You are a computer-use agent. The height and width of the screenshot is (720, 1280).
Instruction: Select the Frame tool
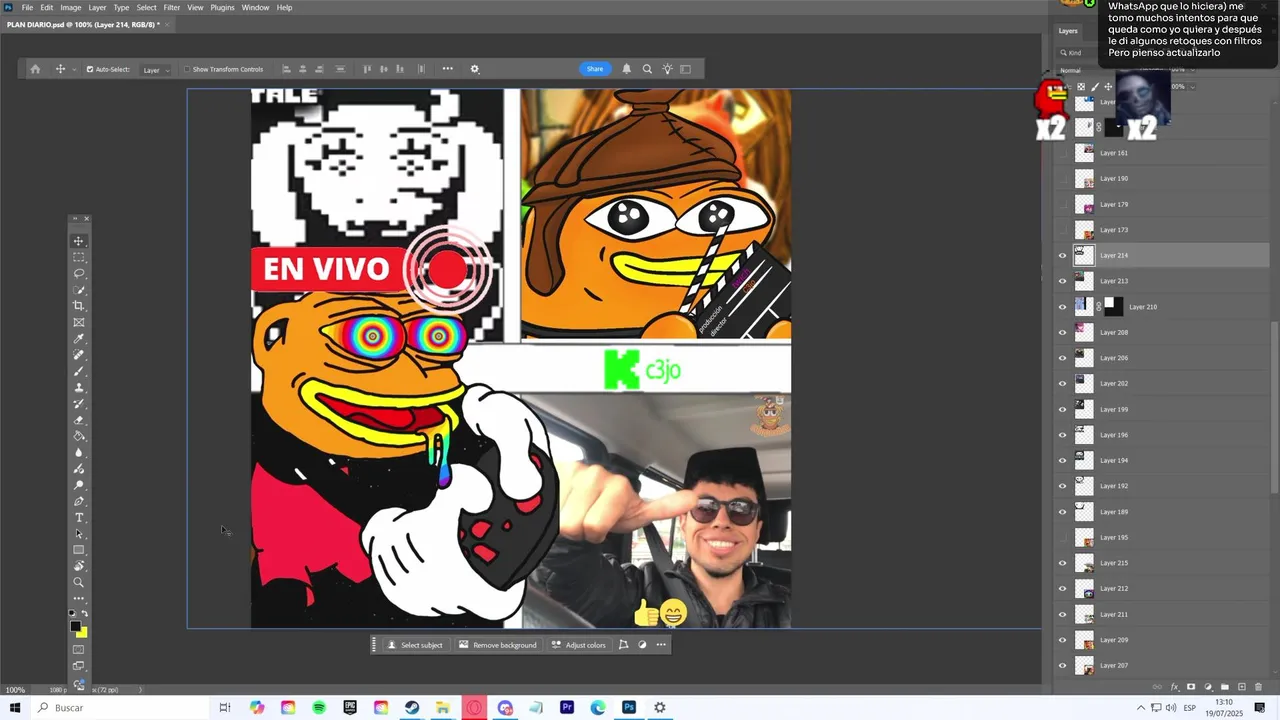[78, 322]
